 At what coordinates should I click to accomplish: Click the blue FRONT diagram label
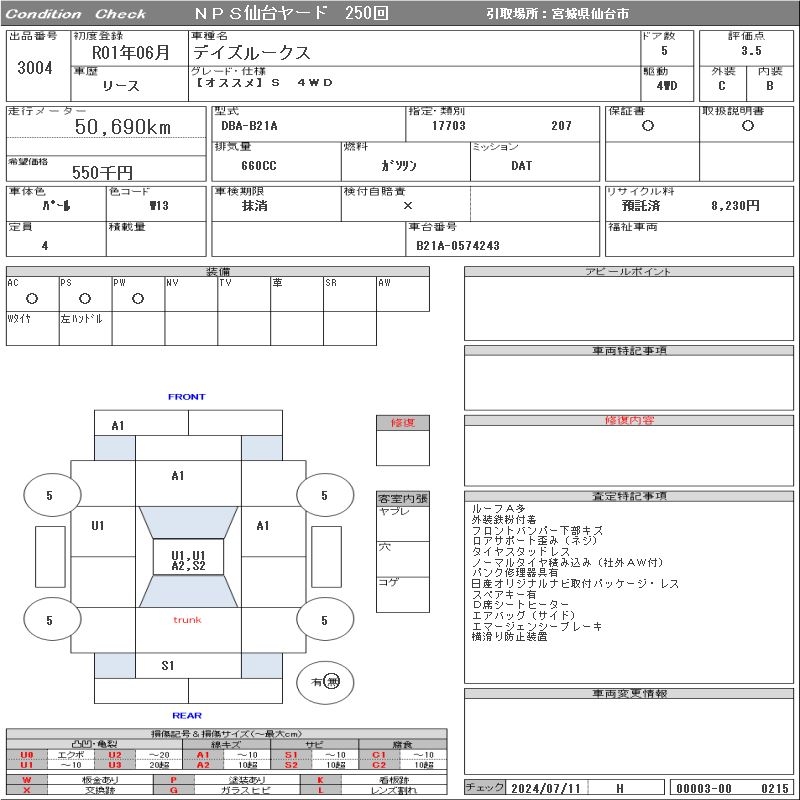[x=186, y=397]
